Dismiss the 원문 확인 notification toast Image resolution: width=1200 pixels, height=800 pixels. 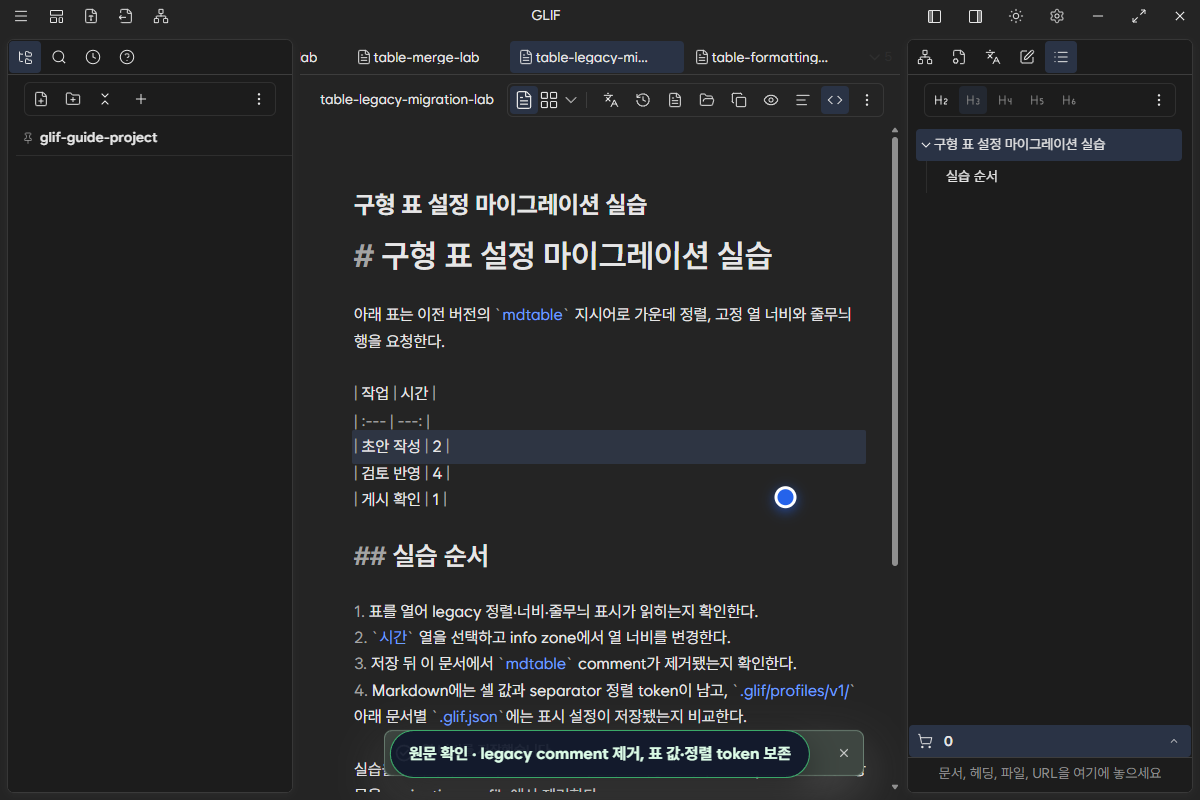point(844,753)
